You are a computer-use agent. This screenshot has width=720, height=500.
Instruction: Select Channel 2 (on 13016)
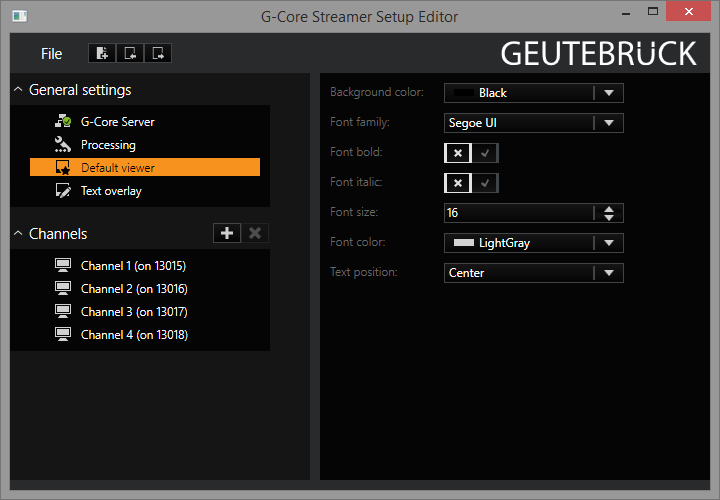[134, 289]
